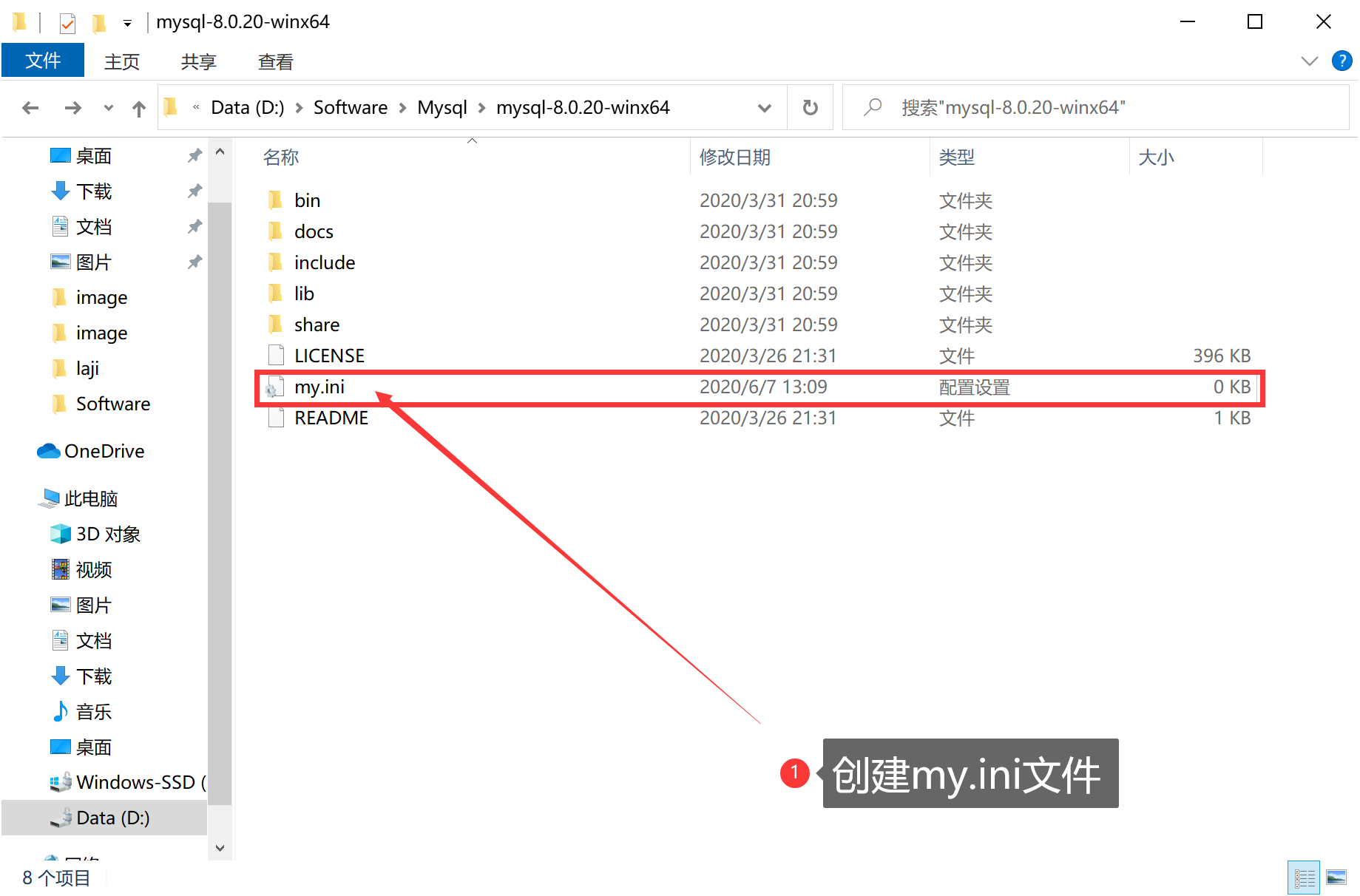The width and height of the screenshot is (1360, 896).
Task: Switch to large icons view mode
Action: pyautogui.click(x=1336, y=878)
